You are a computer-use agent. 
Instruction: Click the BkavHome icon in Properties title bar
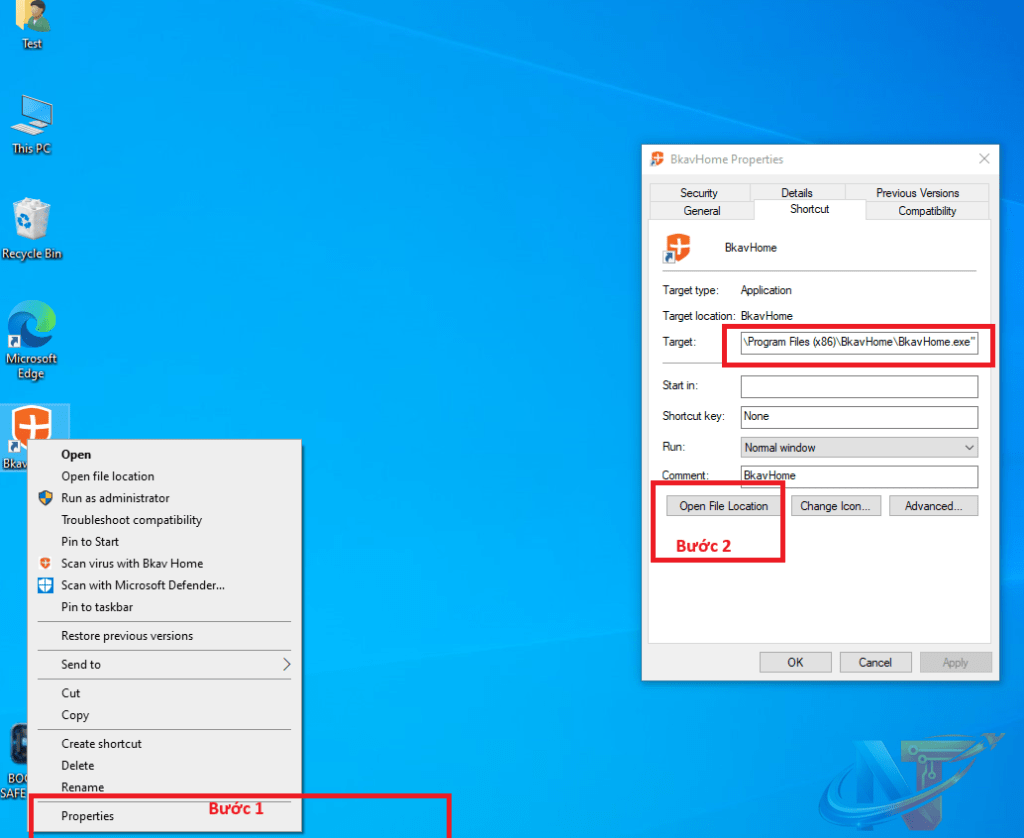pyautogui.click(x=657, y=159)
